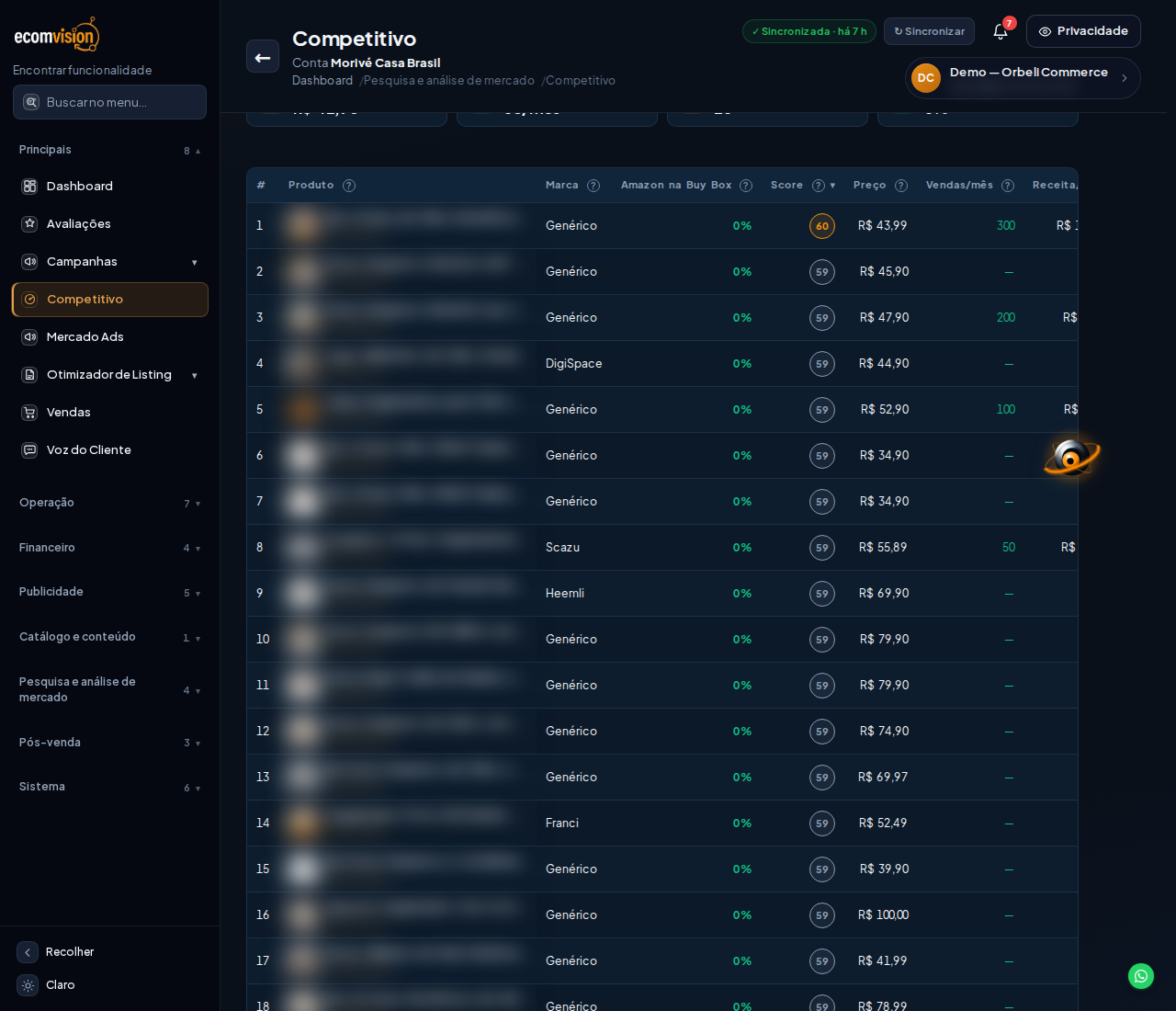
Task: Click the Dashboard breadcrumb link
Action: click(322, 81)
